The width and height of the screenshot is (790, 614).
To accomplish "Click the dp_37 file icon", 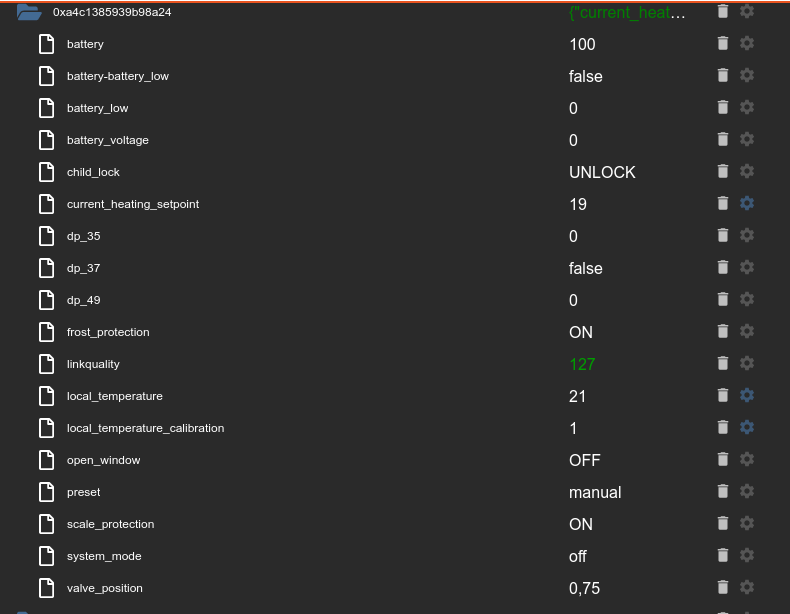I will [x=46, y=268].
